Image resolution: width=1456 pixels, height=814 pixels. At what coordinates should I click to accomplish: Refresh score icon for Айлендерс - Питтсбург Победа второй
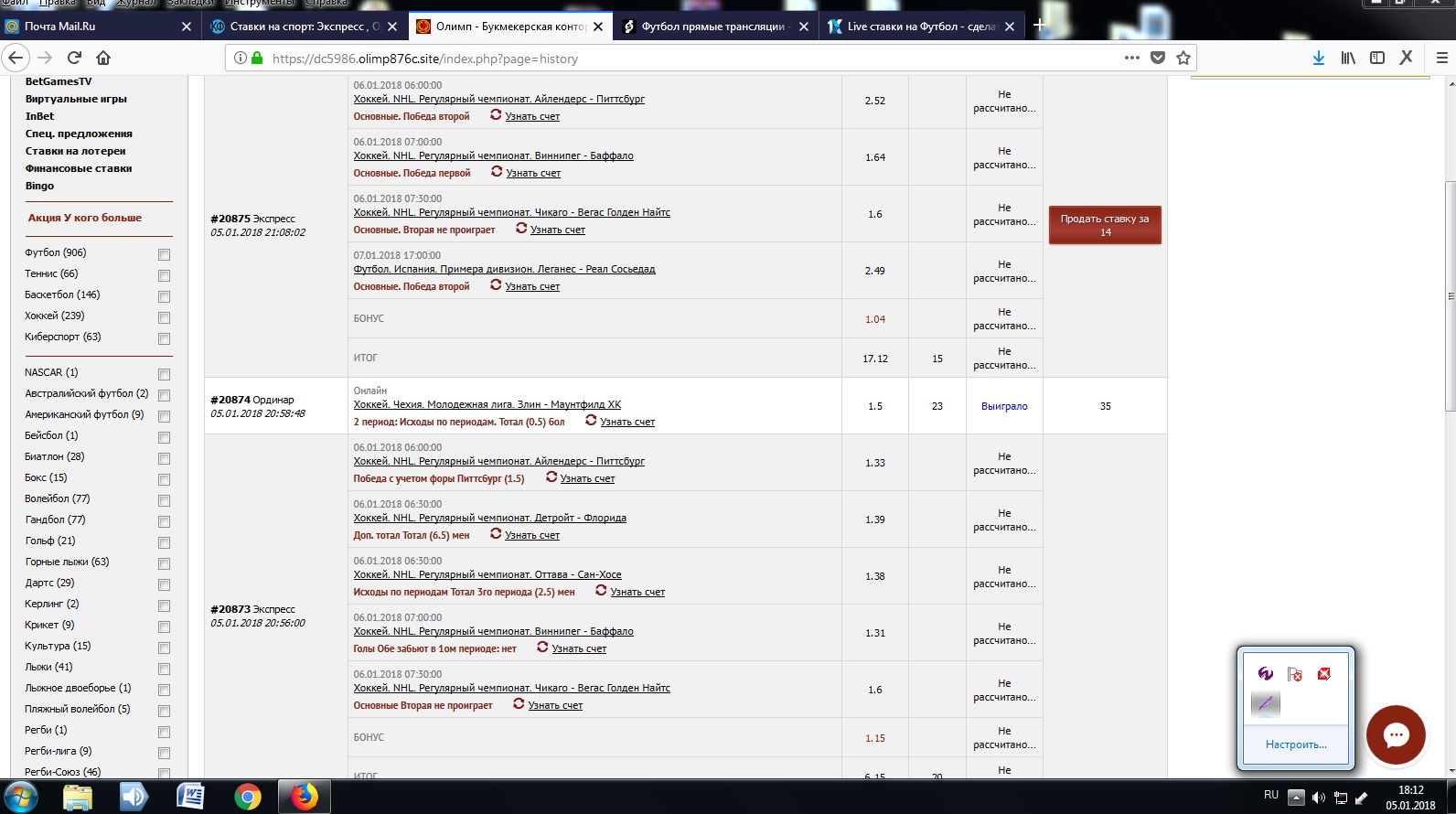pyautogui.click(x=496, y=115)
